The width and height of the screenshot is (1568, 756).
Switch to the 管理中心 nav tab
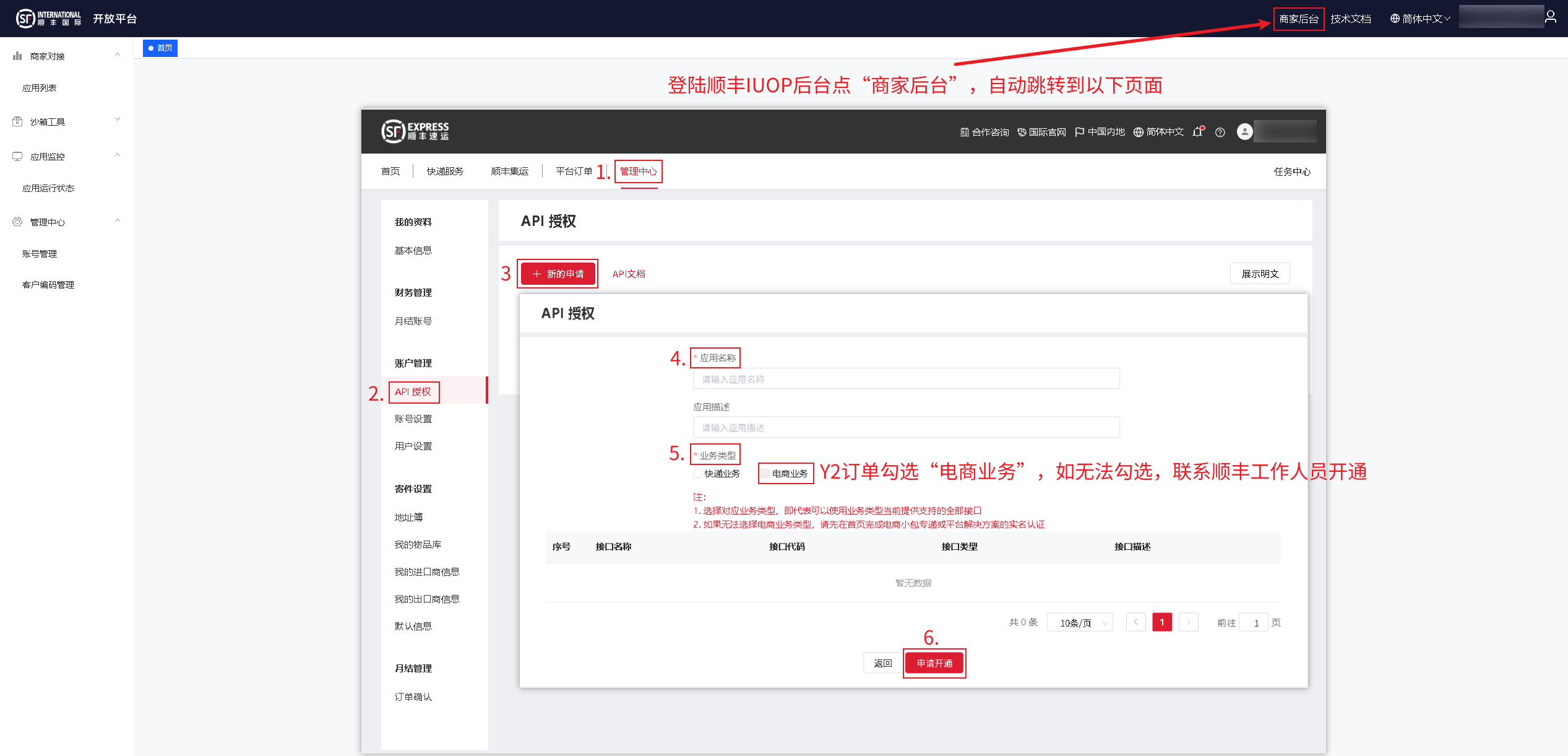[x=638, y=172]
